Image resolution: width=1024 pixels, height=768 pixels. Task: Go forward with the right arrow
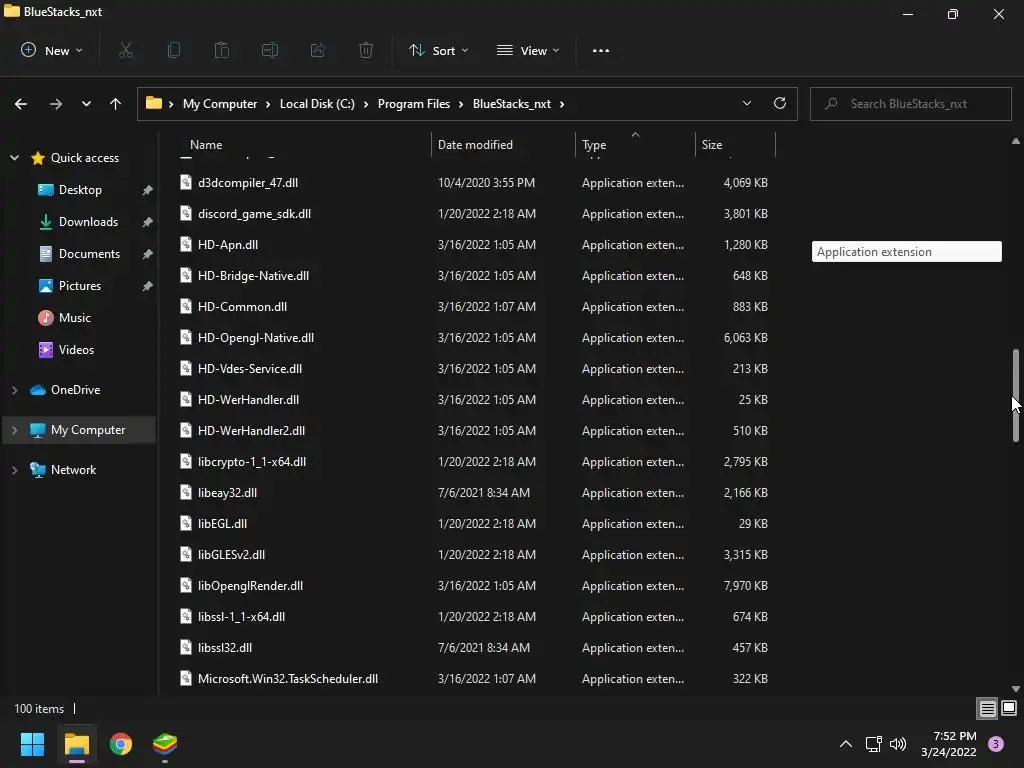(56, 104)
